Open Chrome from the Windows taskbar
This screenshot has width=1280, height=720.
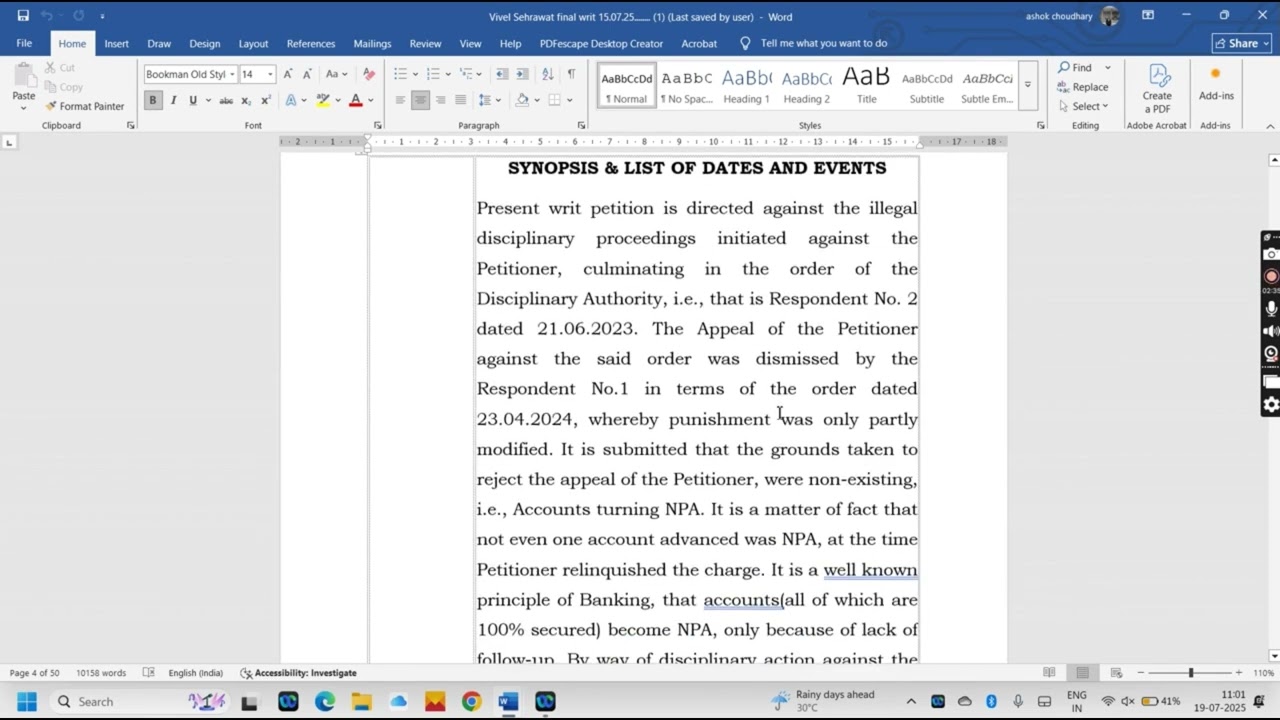(x=471, y=702)
